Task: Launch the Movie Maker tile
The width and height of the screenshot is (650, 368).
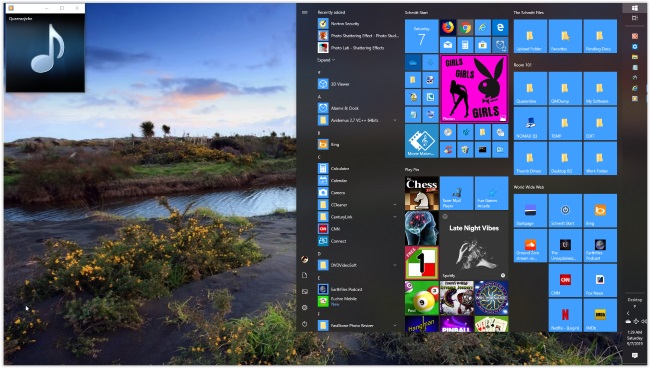Action: 422,141
